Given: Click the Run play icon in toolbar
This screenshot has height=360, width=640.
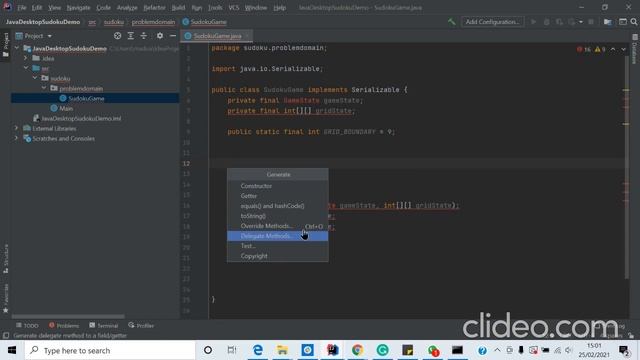Looking at the screenshot, I should pyautogui.click(x=533, y=22).
